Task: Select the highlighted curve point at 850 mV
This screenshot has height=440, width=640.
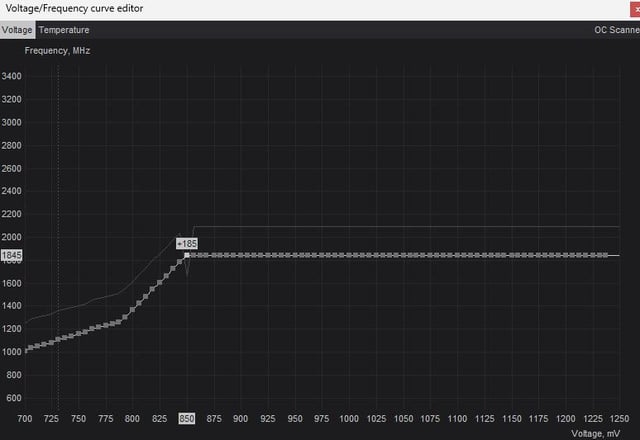Action: pos(187,256)
